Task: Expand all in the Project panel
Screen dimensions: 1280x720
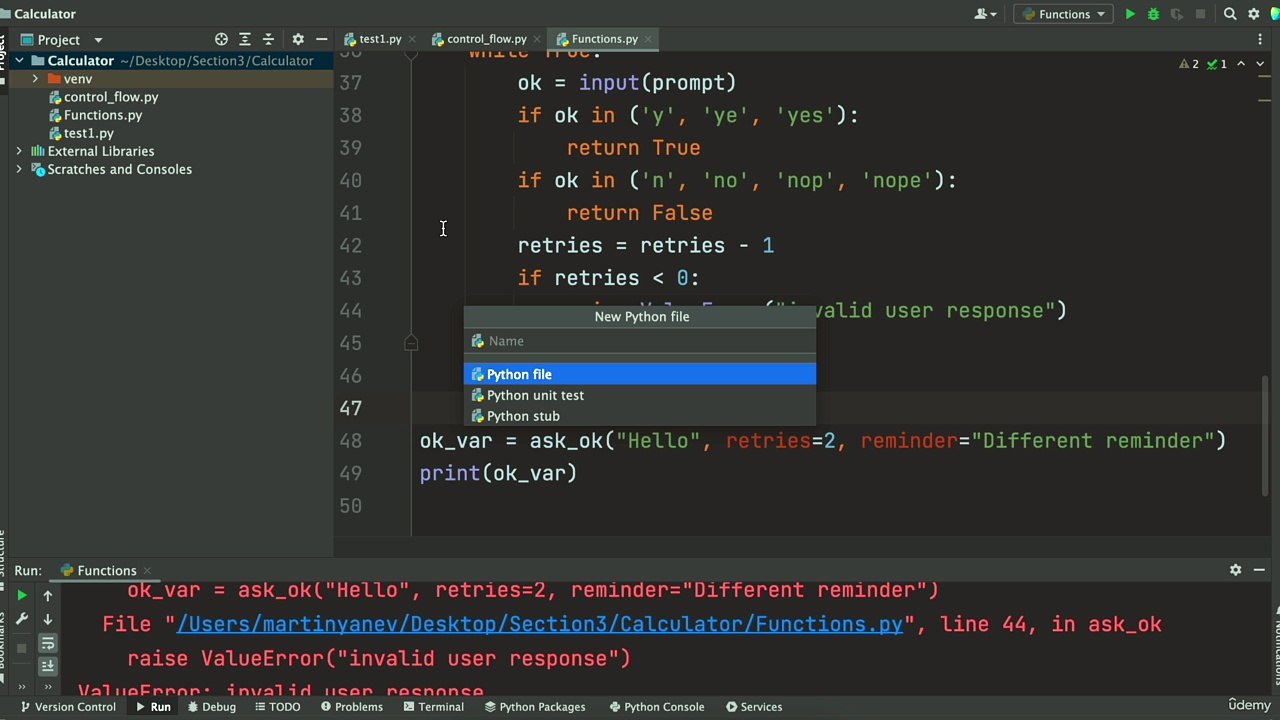Action: click(x=245, y=39)
